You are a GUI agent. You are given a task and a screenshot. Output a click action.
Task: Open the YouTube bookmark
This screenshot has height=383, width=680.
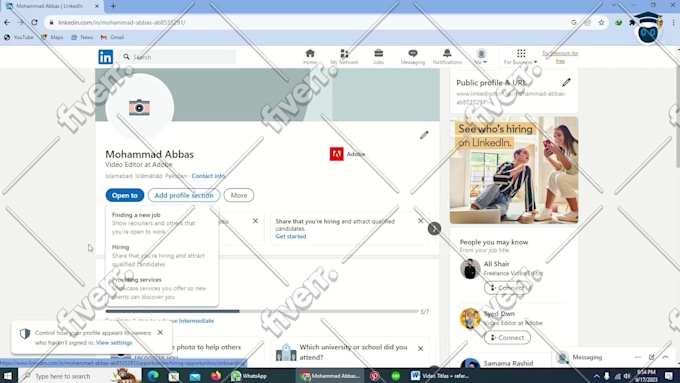click(x=19, y=37)
